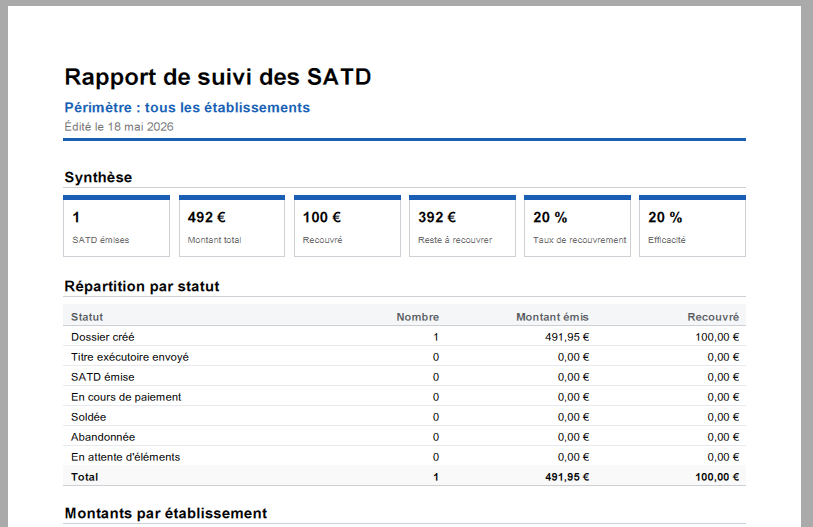Select the 'SATD émise' status row label

103,377
